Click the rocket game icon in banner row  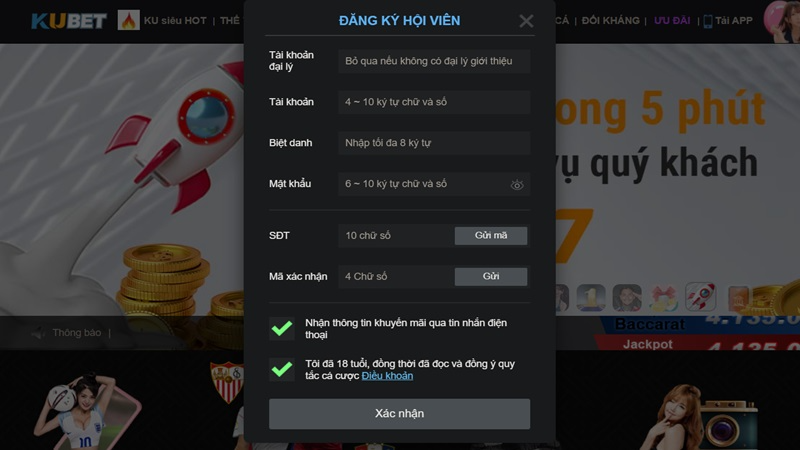(701, 296)
